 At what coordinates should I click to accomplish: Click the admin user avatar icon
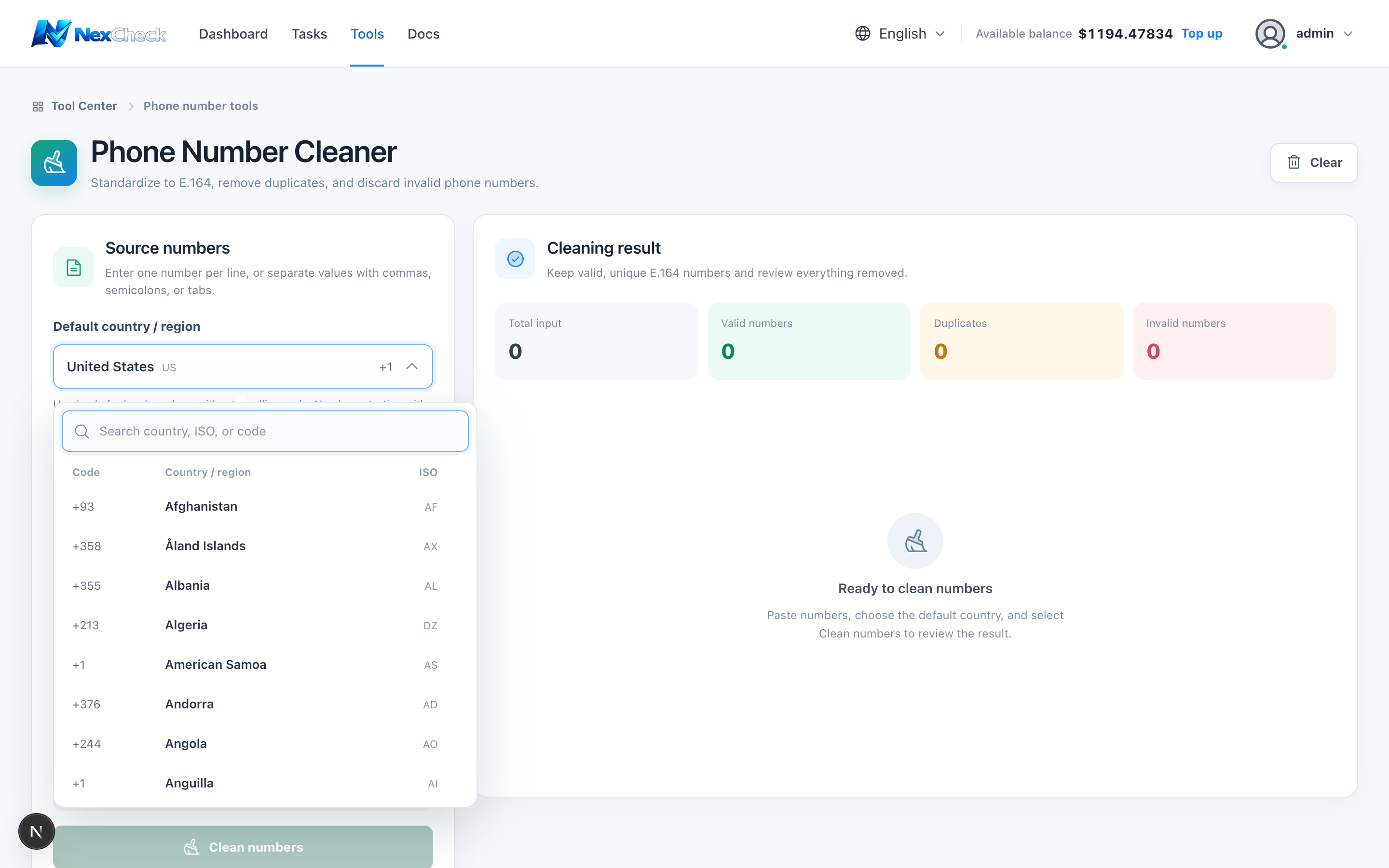pos(1270,34)
